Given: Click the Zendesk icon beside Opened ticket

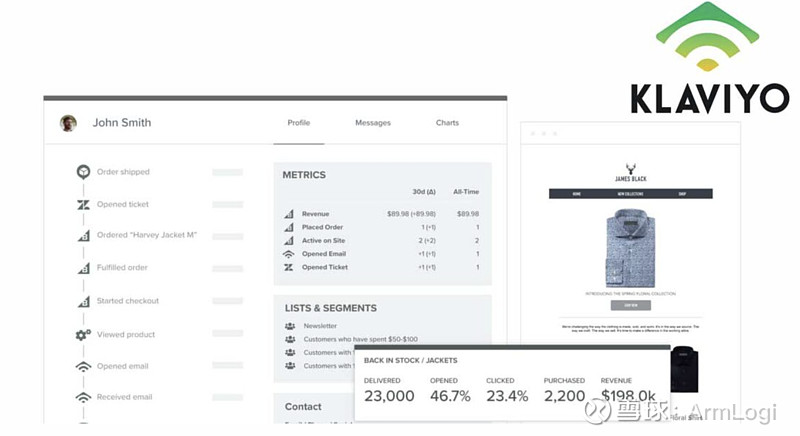Looking at the screenshot, I should point(83,204).
